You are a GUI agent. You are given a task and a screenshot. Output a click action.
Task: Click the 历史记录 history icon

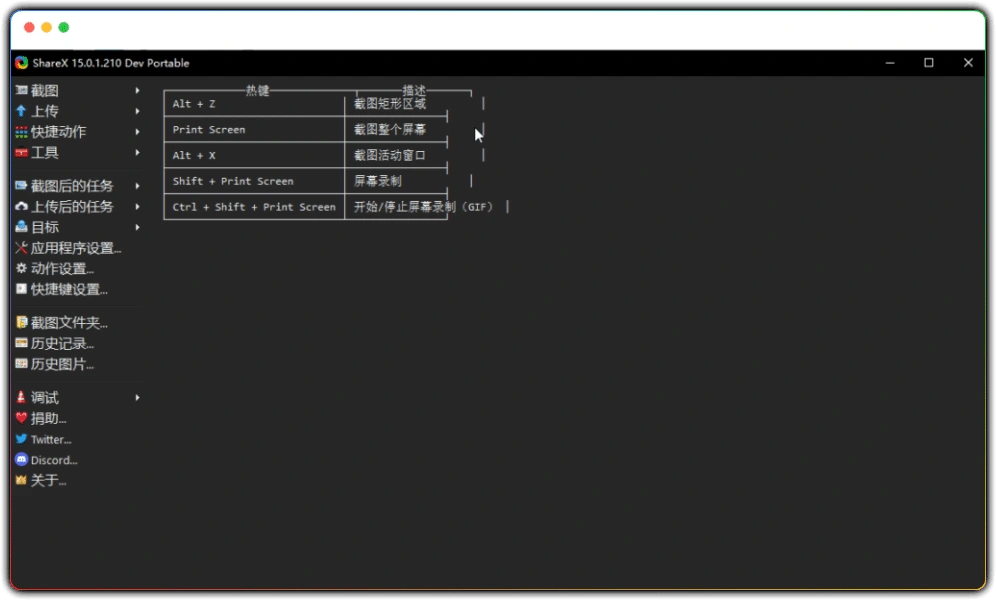tap(21, 343)
